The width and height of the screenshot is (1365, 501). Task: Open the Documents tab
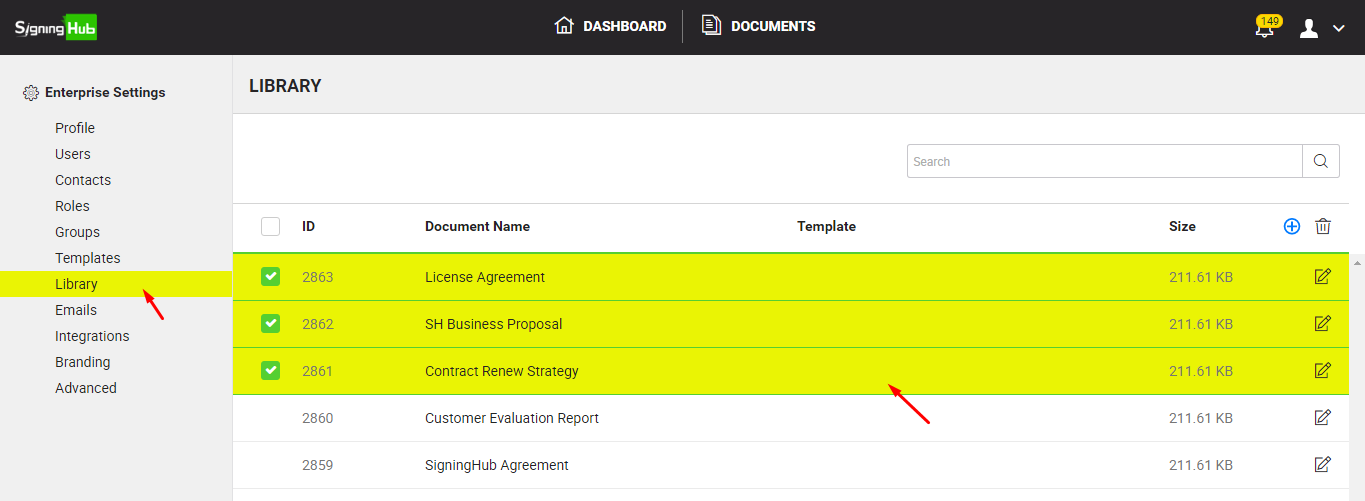coord(759,27)
